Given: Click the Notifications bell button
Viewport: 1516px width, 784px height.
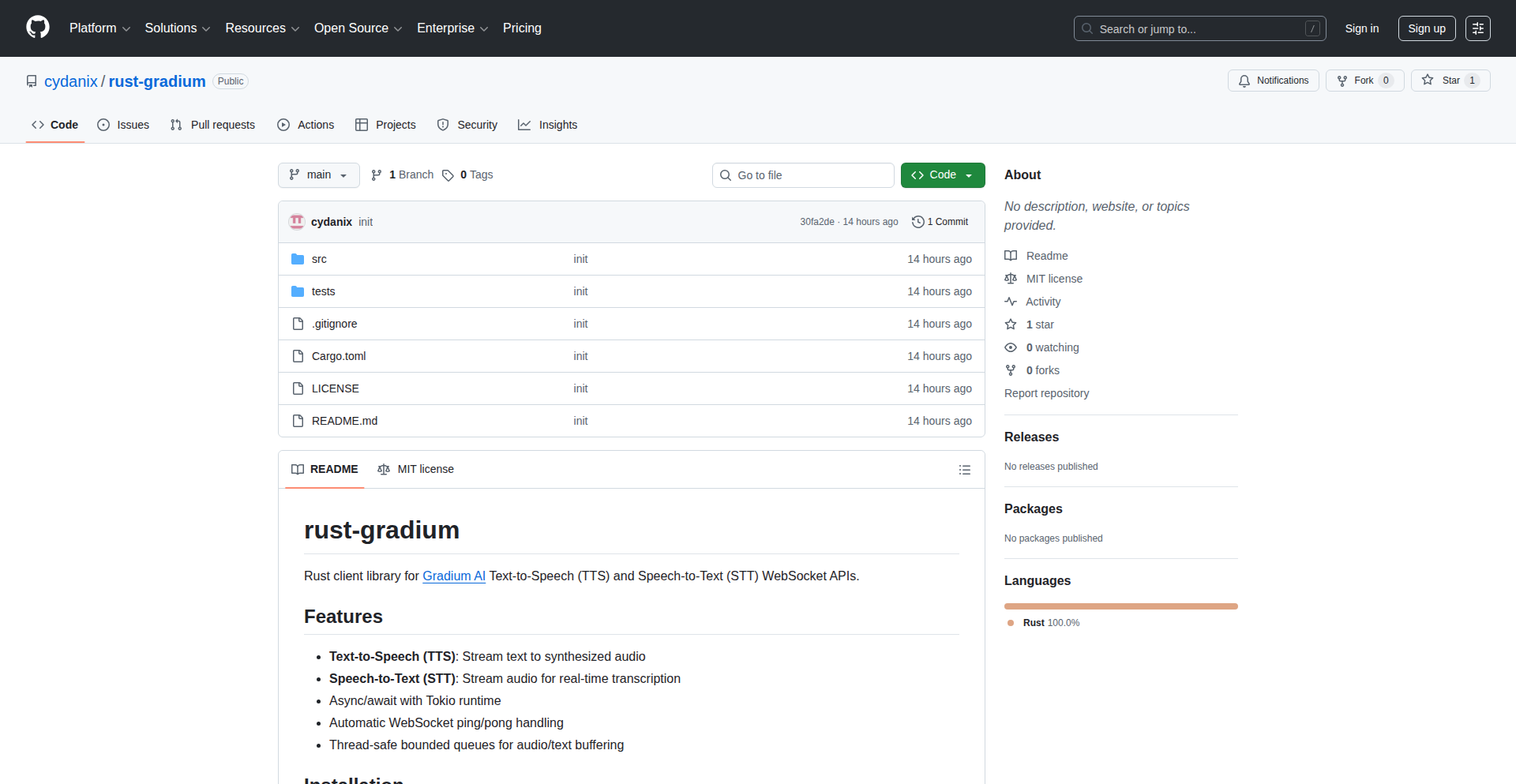Looking at the screenshot, I should 1273,81.
